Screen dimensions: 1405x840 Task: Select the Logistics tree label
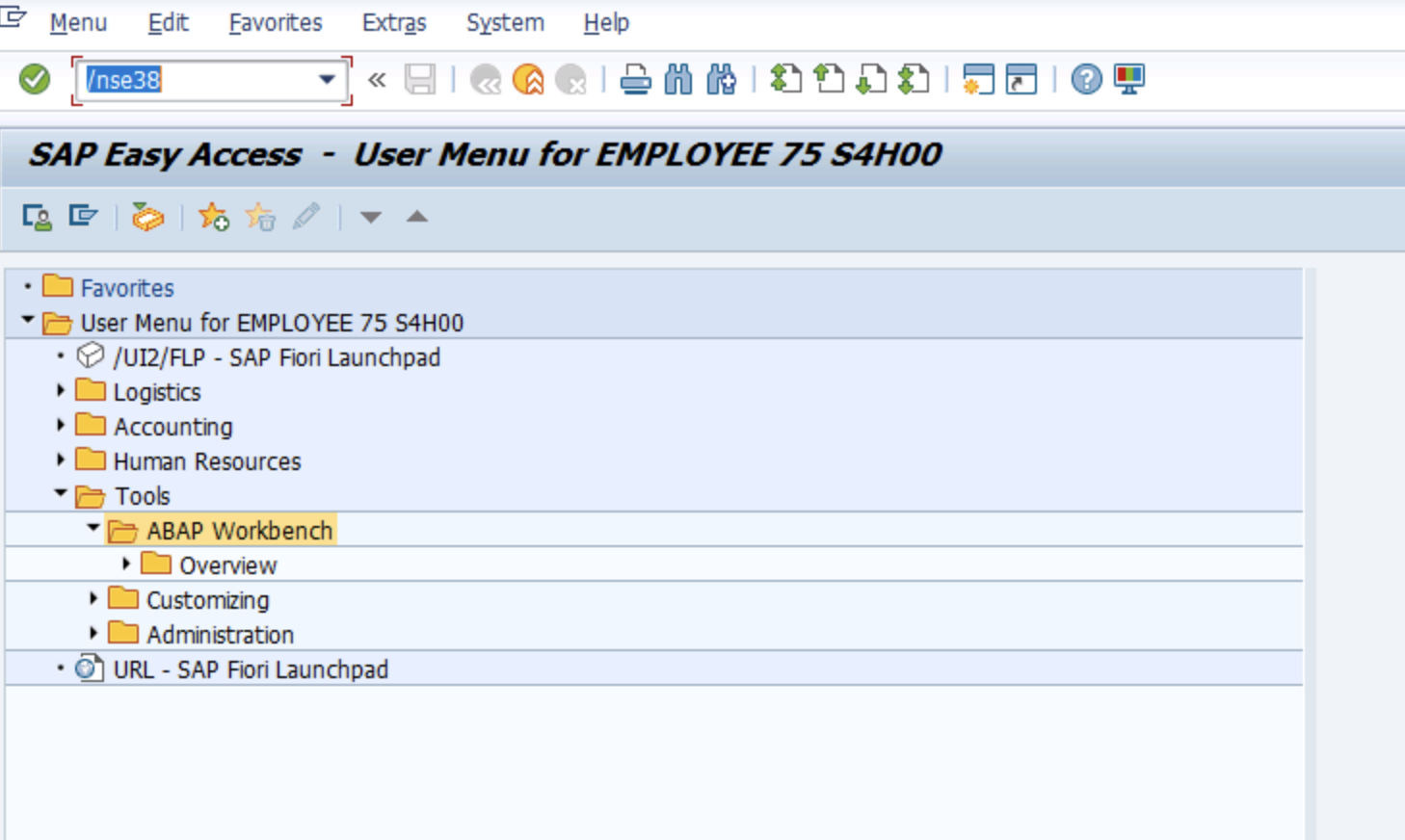point(157,392)
